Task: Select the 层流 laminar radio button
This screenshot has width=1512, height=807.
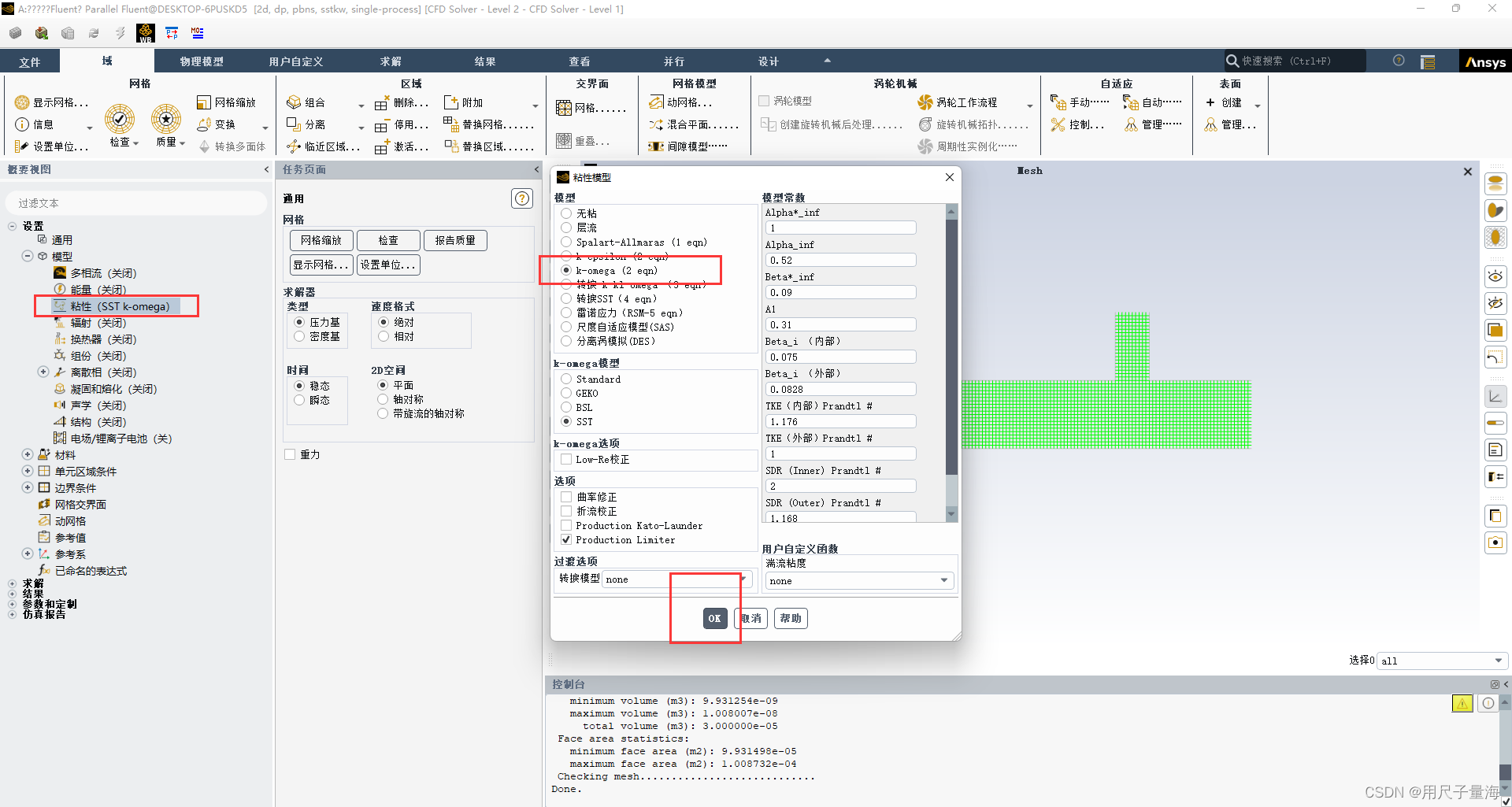Action: 566,228
